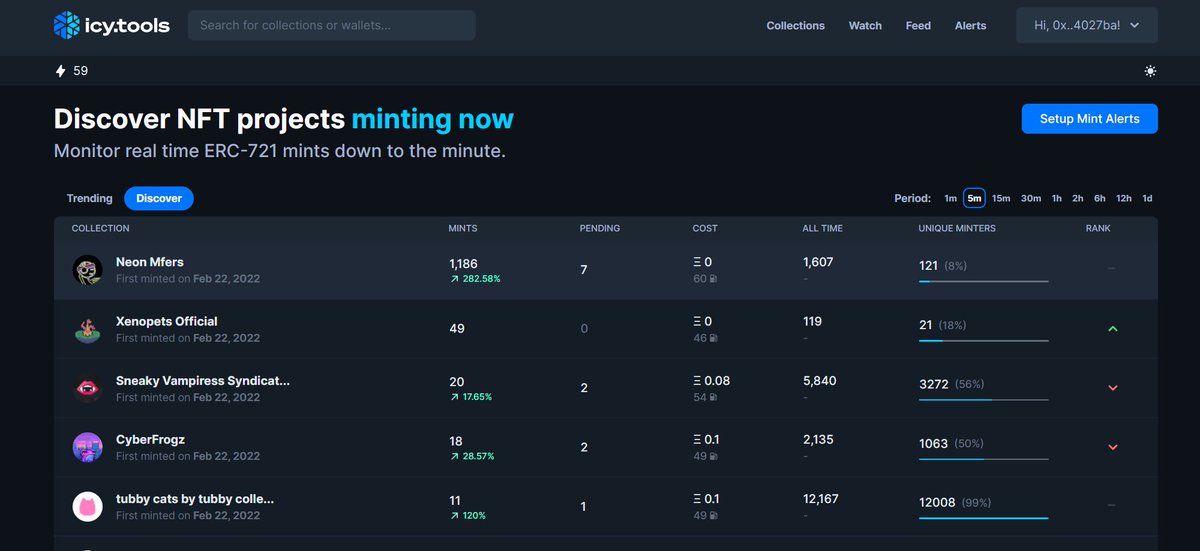
Task: Click the RANK column header
Action: 1098,228
